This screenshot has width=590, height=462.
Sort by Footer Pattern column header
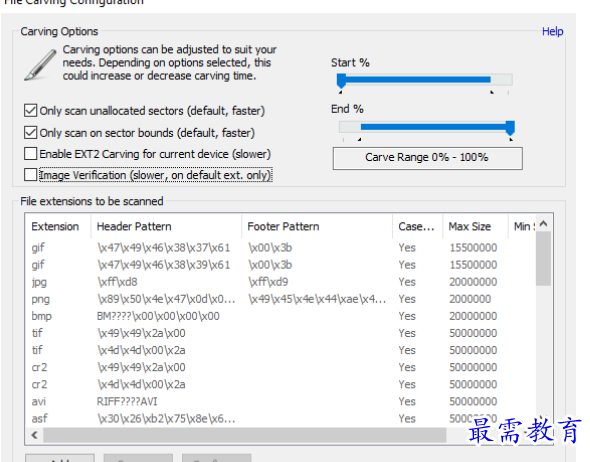[317, 226]
